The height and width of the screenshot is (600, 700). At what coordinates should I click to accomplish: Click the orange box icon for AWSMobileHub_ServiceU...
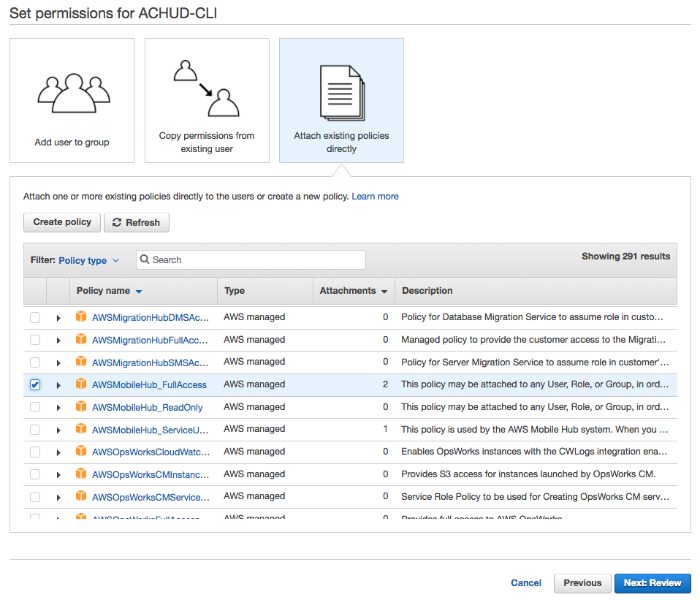click(81, 429)
